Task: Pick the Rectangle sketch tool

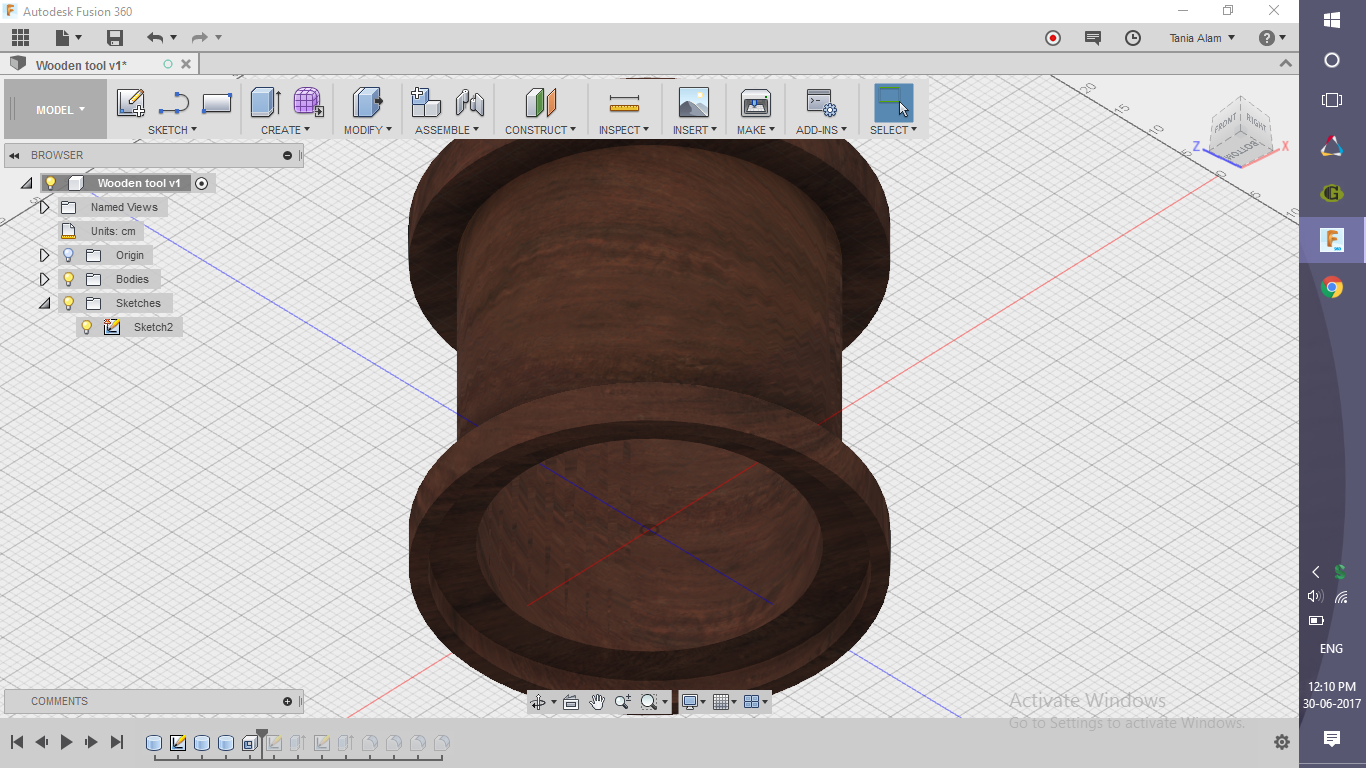Action: 217,103
